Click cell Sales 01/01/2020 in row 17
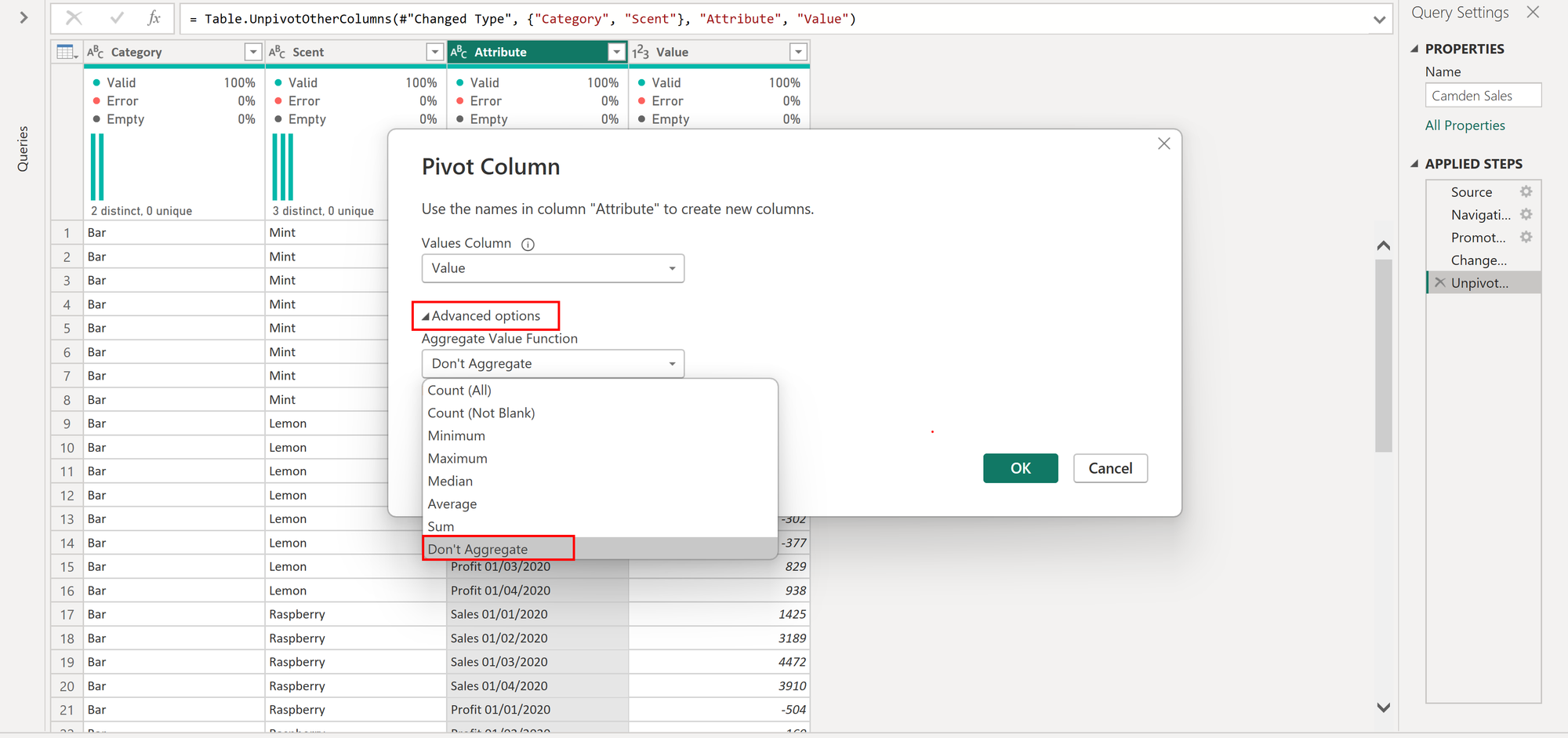Image resolution: width=1568 pixels, height=738 pixels. tap(537, 614)
